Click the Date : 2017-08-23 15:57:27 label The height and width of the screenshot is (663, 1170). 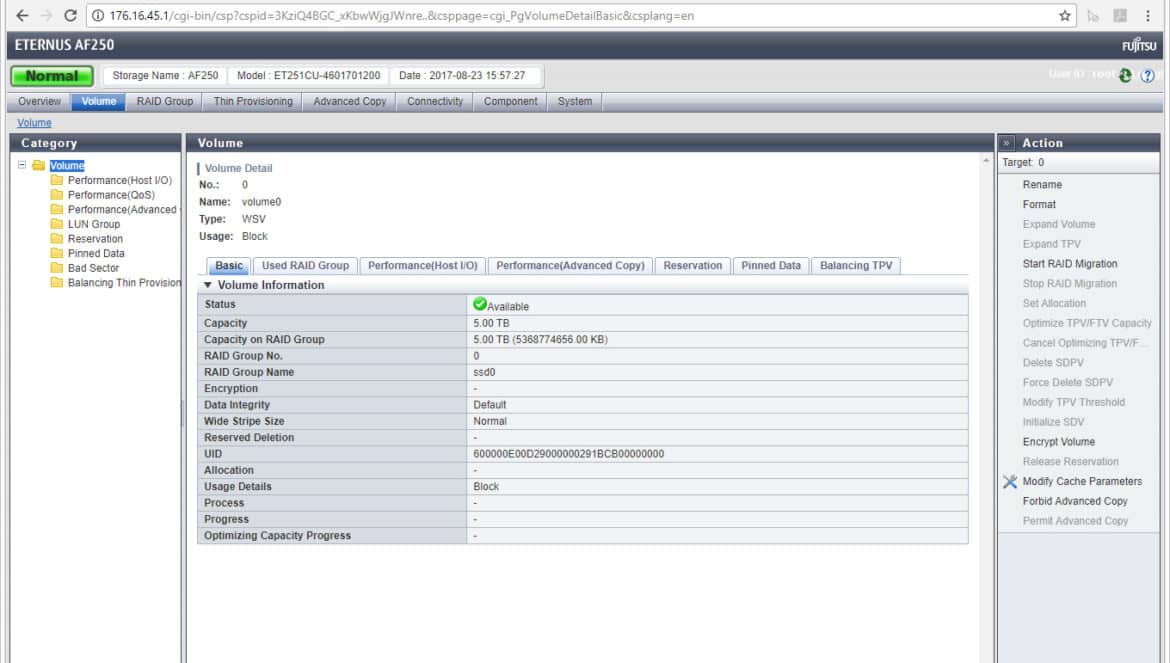[x=462, y=75]
